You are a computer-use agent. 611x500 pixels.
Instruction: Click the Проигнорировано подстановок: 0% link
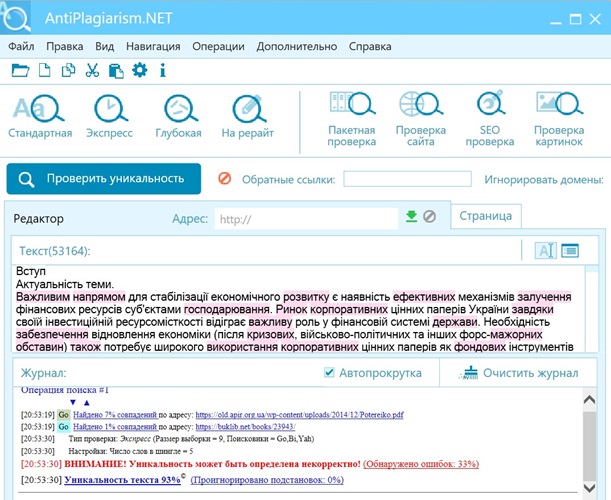coord(267,480)
